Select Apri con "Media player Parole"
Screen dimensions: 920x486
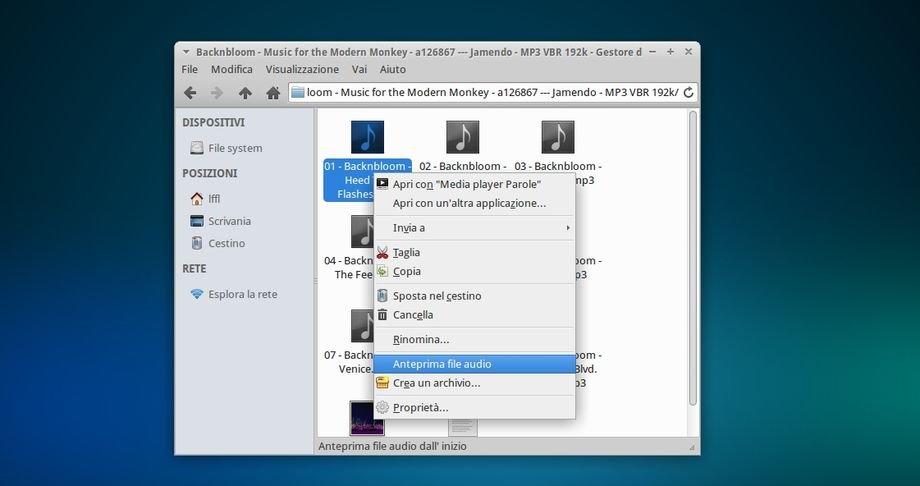tap(466, 184)
